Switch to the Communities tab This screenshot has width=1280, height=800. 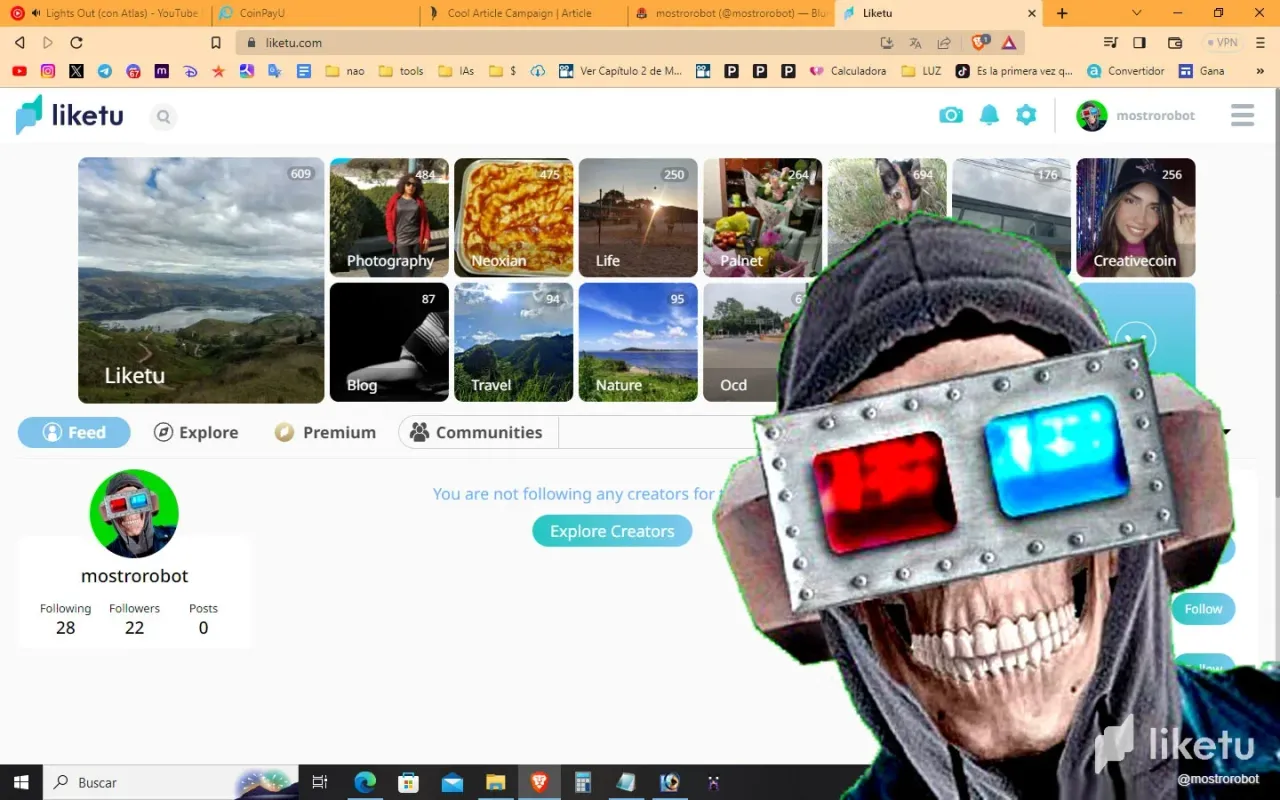(x=478, y=432)
